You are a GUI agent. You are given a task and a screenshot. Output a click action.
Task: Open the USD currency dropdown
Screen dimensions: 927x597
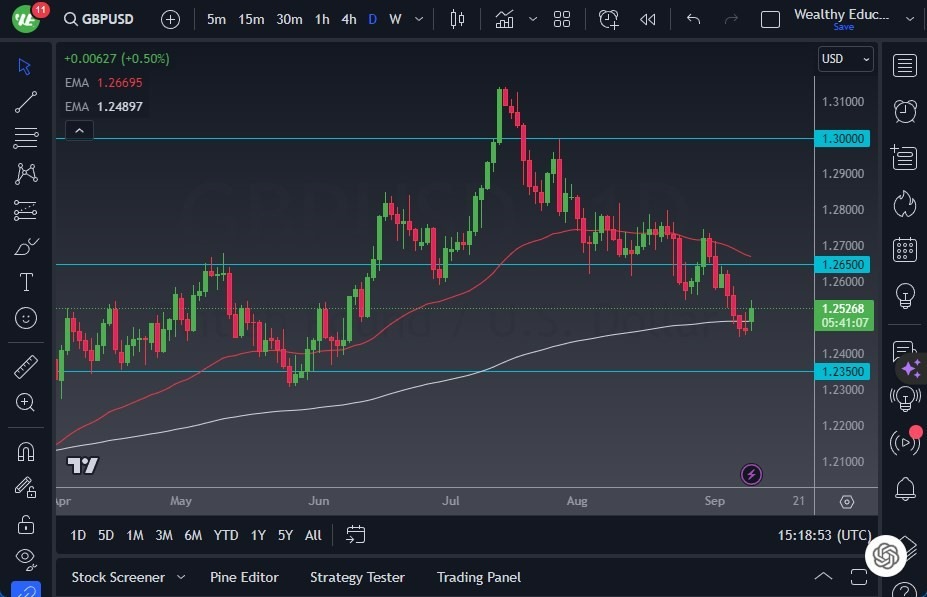coord(845,58)
